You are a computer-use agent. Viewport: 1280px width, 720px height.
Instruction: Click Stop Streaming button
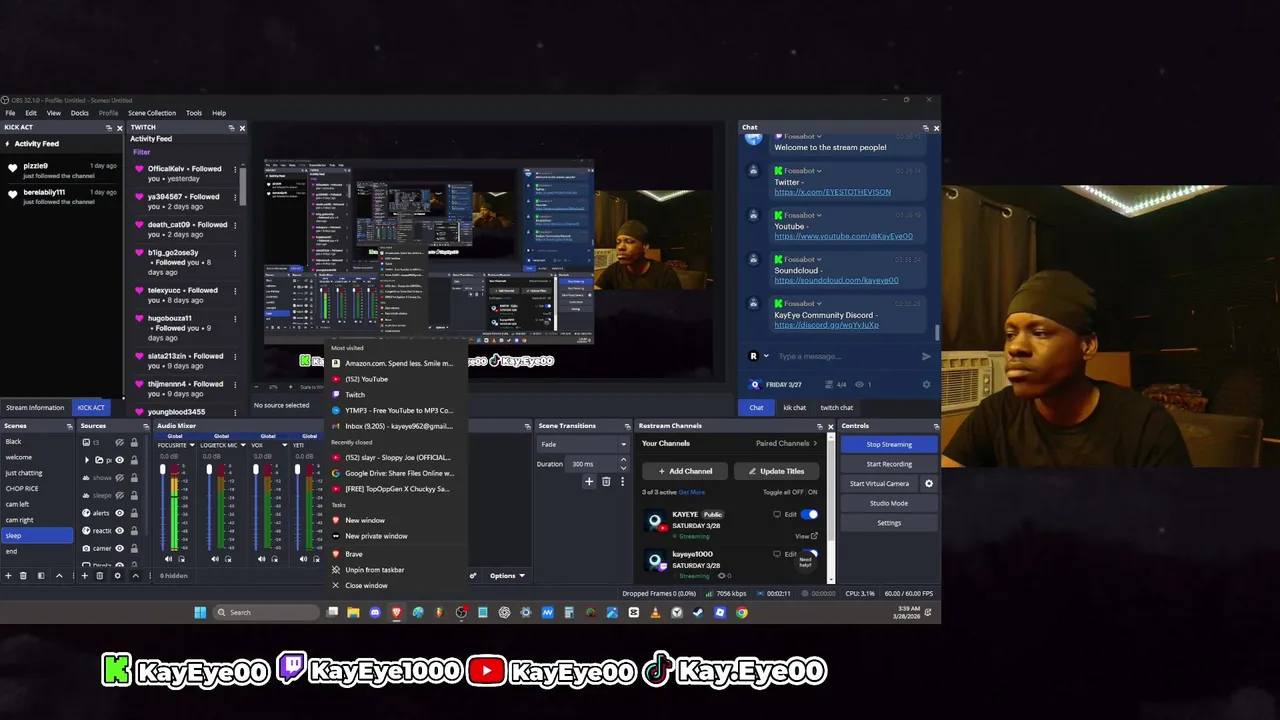[x=889, y=444]
